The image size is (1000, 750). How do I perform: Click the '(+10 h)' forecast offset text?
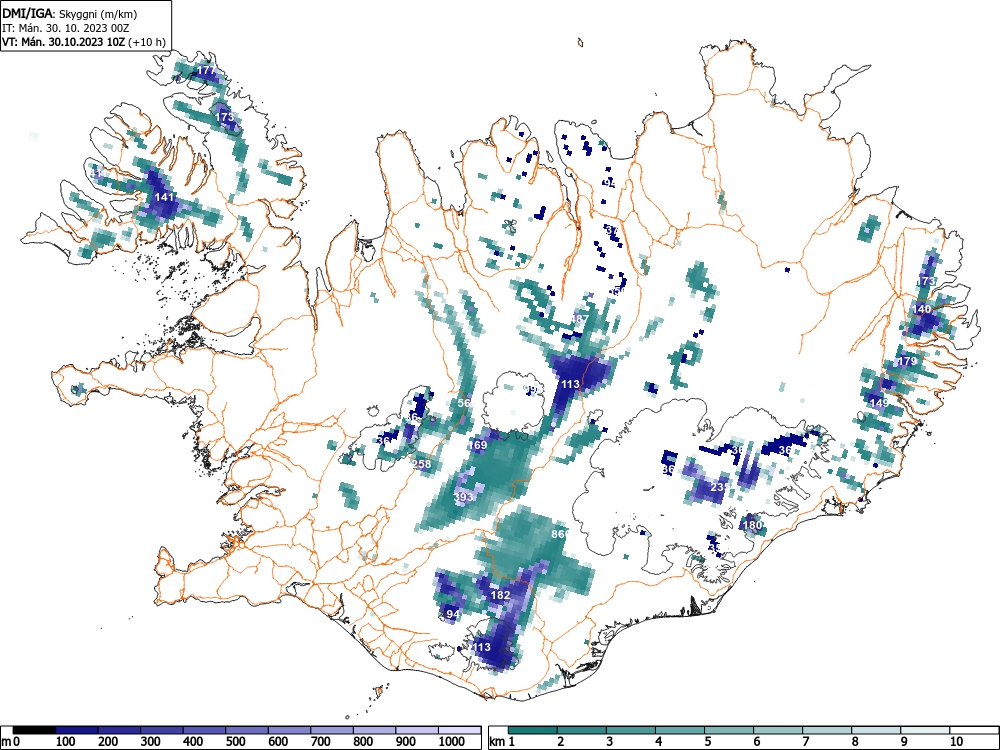(x=147, y=42)
